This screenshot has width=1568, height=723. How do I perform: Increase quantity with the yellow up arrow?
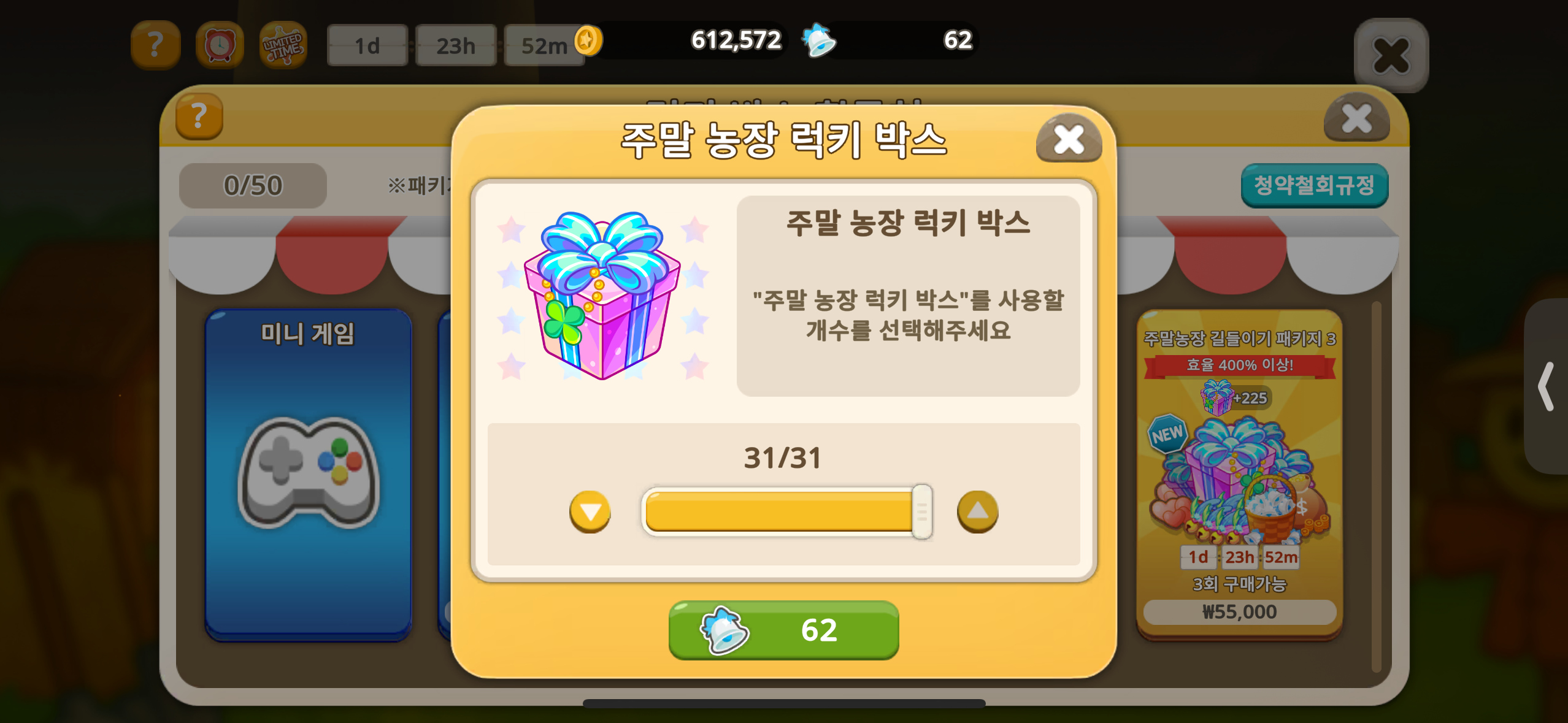click(x=977, y=511)
